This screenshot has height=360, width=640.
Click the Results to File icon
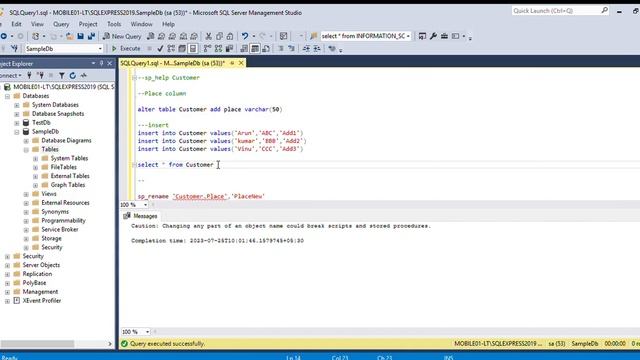266,49
